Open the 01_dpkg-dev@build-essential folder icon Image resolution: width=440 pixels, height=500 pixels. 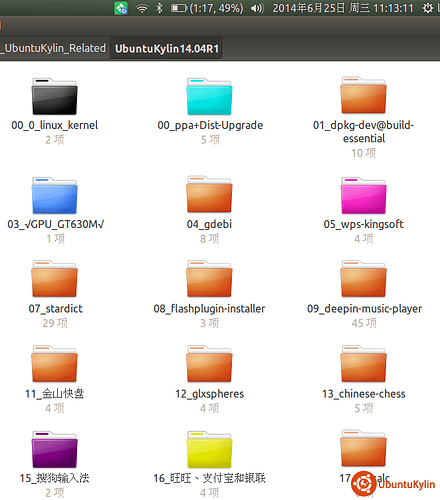[363, 95]
